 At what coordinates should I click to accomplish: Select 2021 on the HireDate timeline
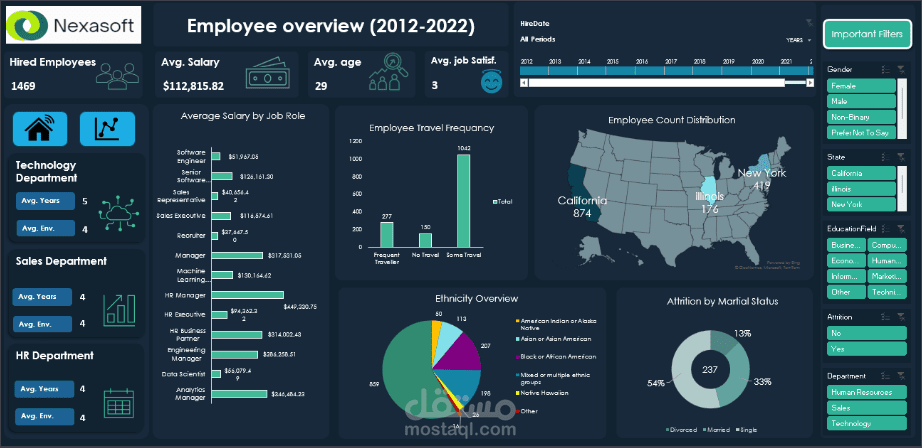[793, 70]
